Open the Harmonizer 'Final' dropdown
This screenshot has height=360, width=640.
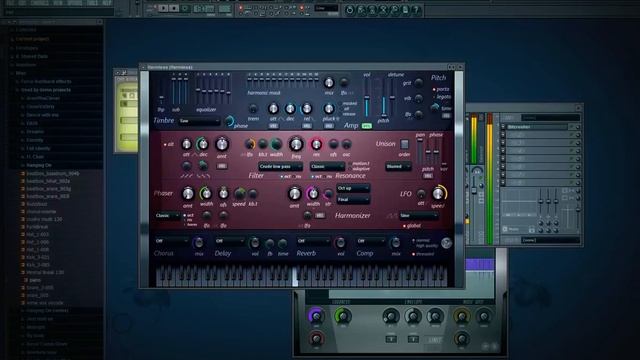pyautogui.click(x=353, y=200)
